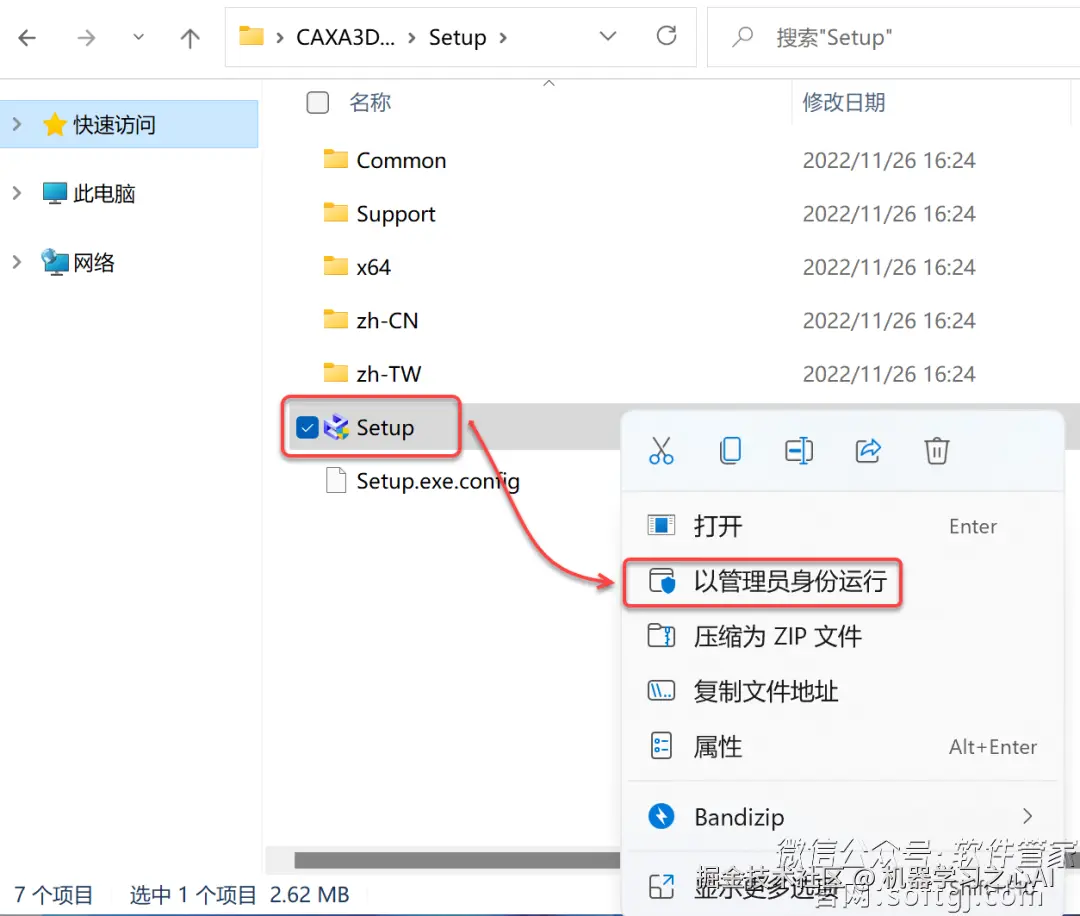
Task: Click the CAXA3D... breadcrumb segment
Action: [345, 37]
